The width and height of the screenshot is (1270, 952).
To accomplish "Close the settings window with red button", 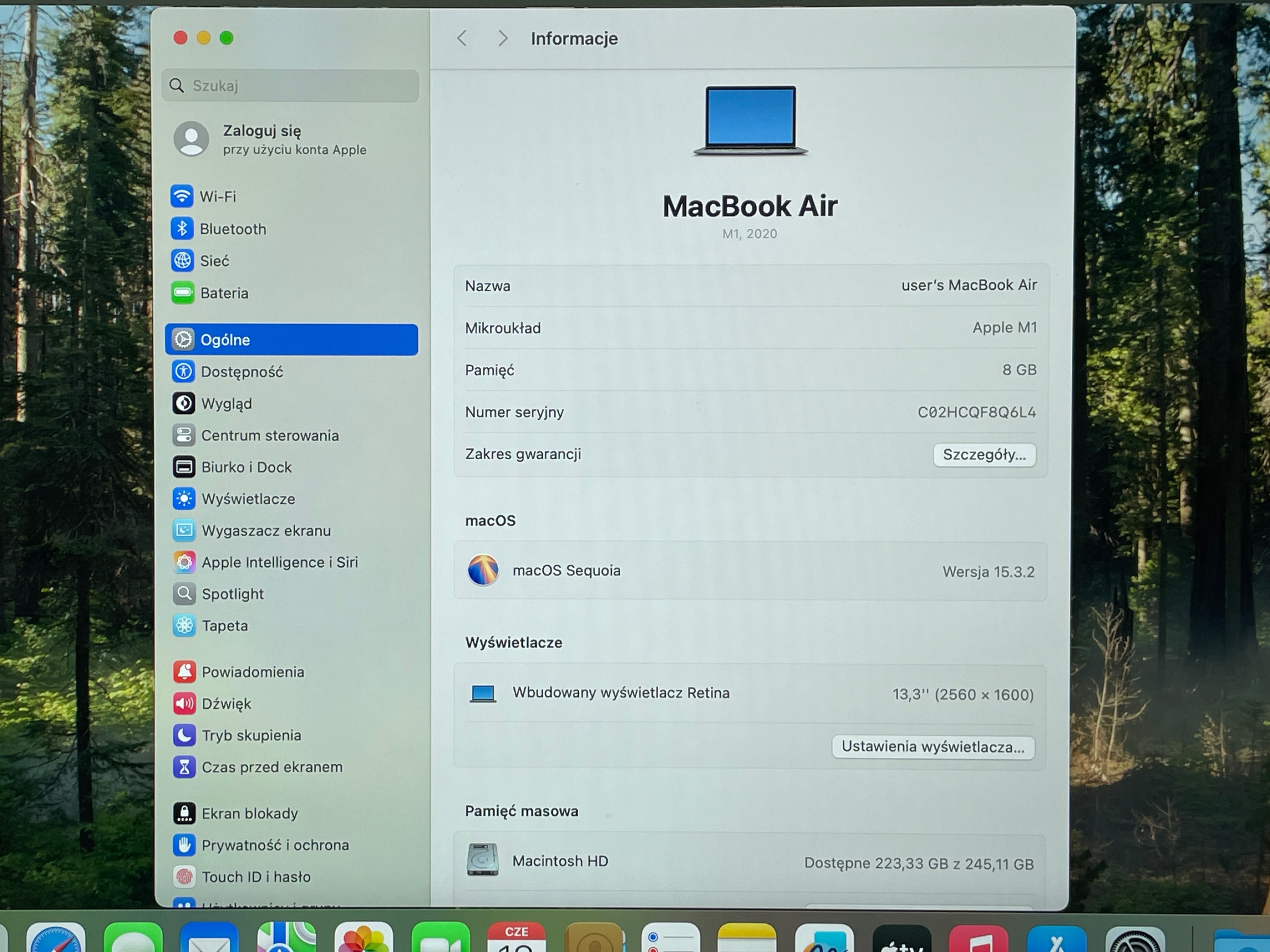I will point(180,38).
